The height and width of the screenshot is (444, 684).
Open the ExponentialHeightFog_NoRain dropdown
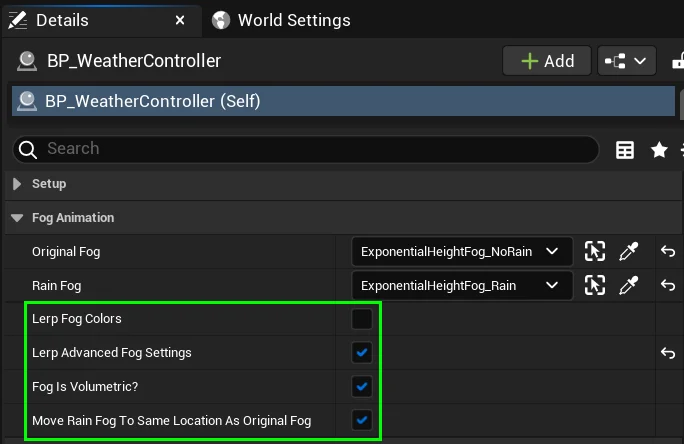pos(461,252)
